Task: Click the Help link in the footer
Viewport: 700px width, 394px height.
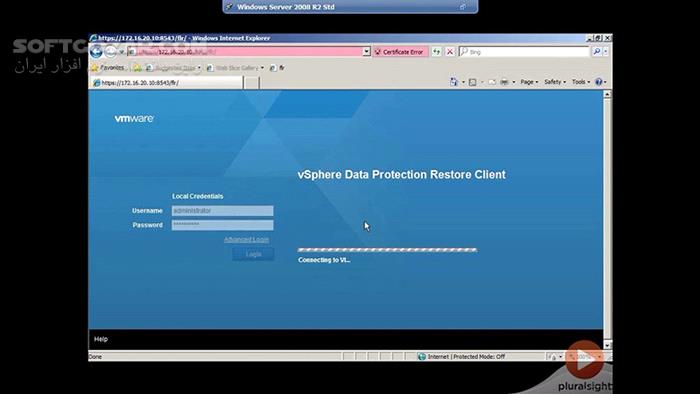Action: coord(101,339)
